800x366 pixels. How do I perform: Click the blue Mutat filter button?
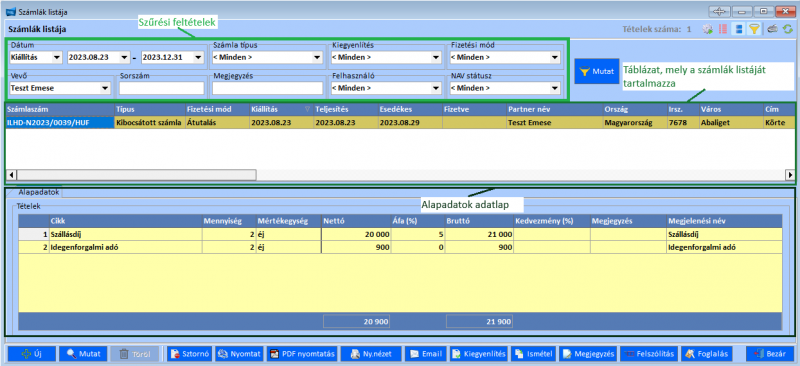click(596, 71)
